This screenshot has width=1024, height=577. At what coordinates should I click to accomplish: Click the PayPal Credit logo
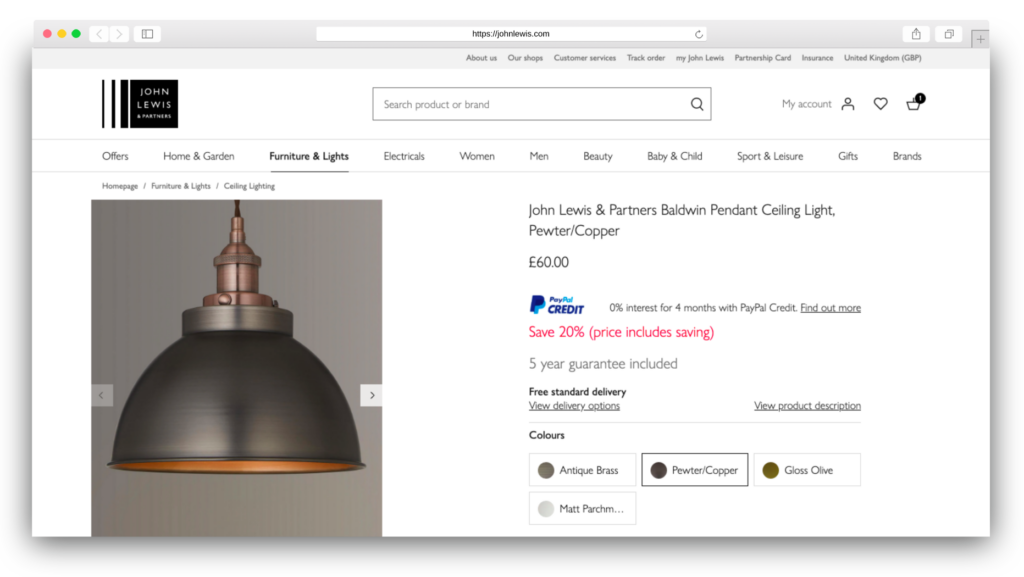click(x=557, y=306)
